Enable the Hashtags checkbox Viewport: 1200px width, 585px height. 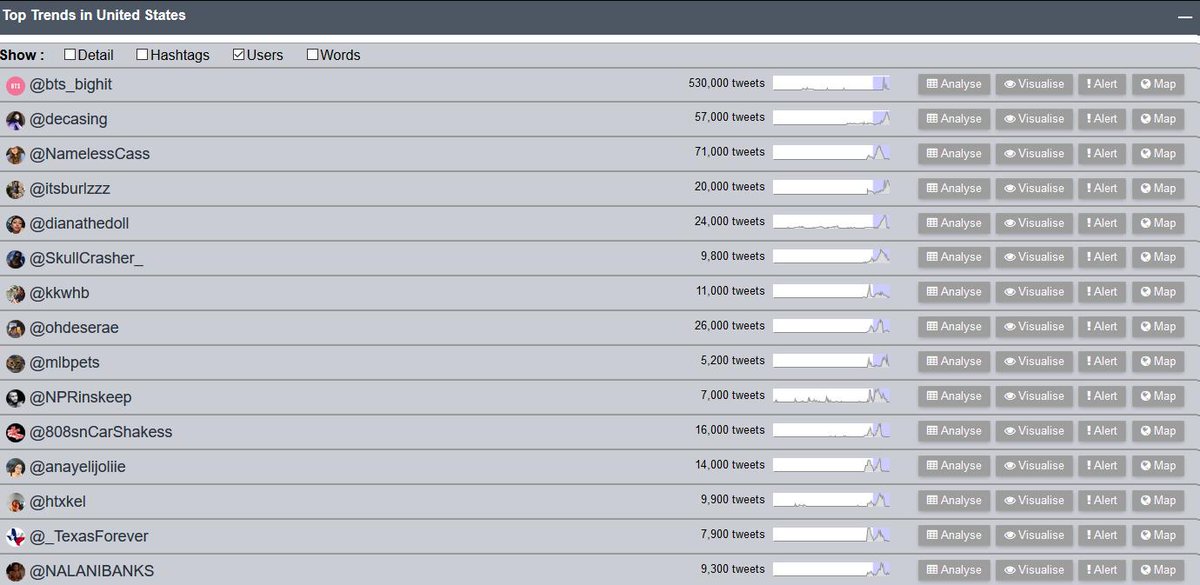point(142,55)
